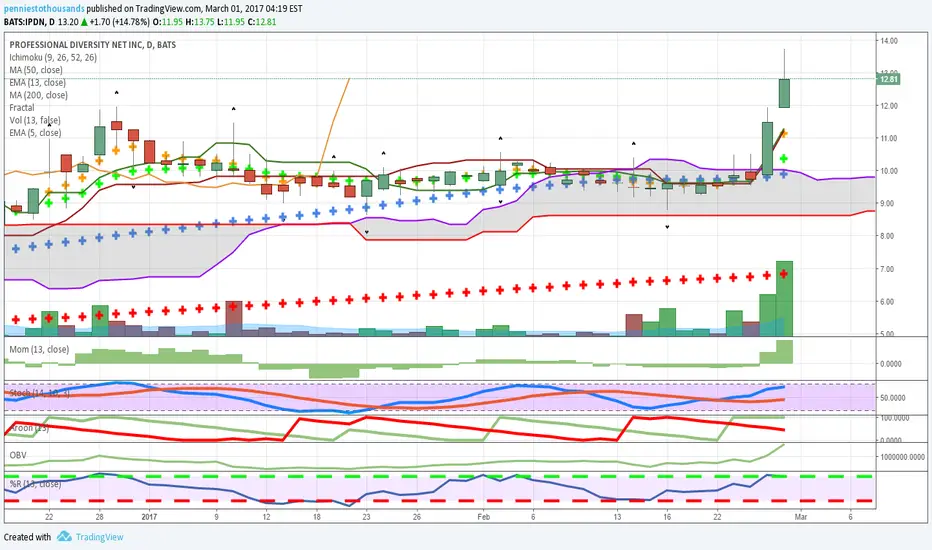Click the 9.00 price axis label
This screenshot has width=932, height=550.
pos(889,203)
